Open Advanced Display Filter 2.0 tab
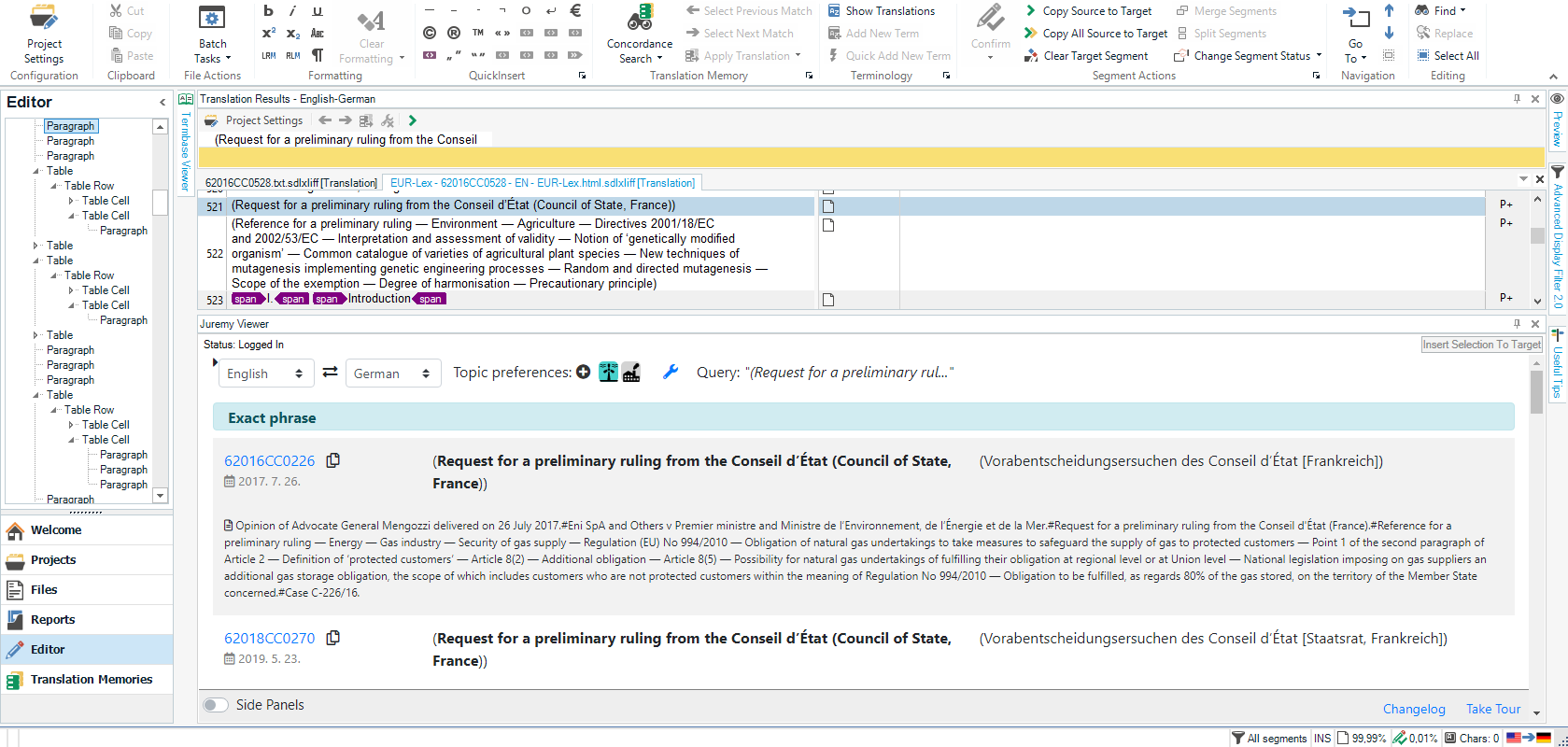 point(1557,239)
